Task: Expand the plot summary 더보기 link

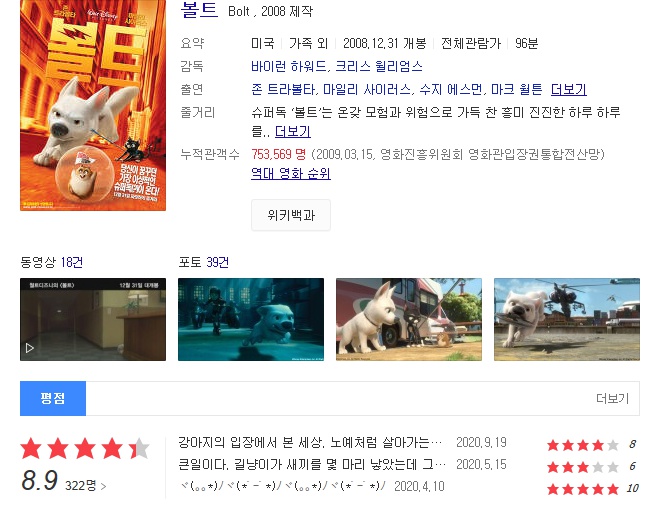Action: (293, 131)
